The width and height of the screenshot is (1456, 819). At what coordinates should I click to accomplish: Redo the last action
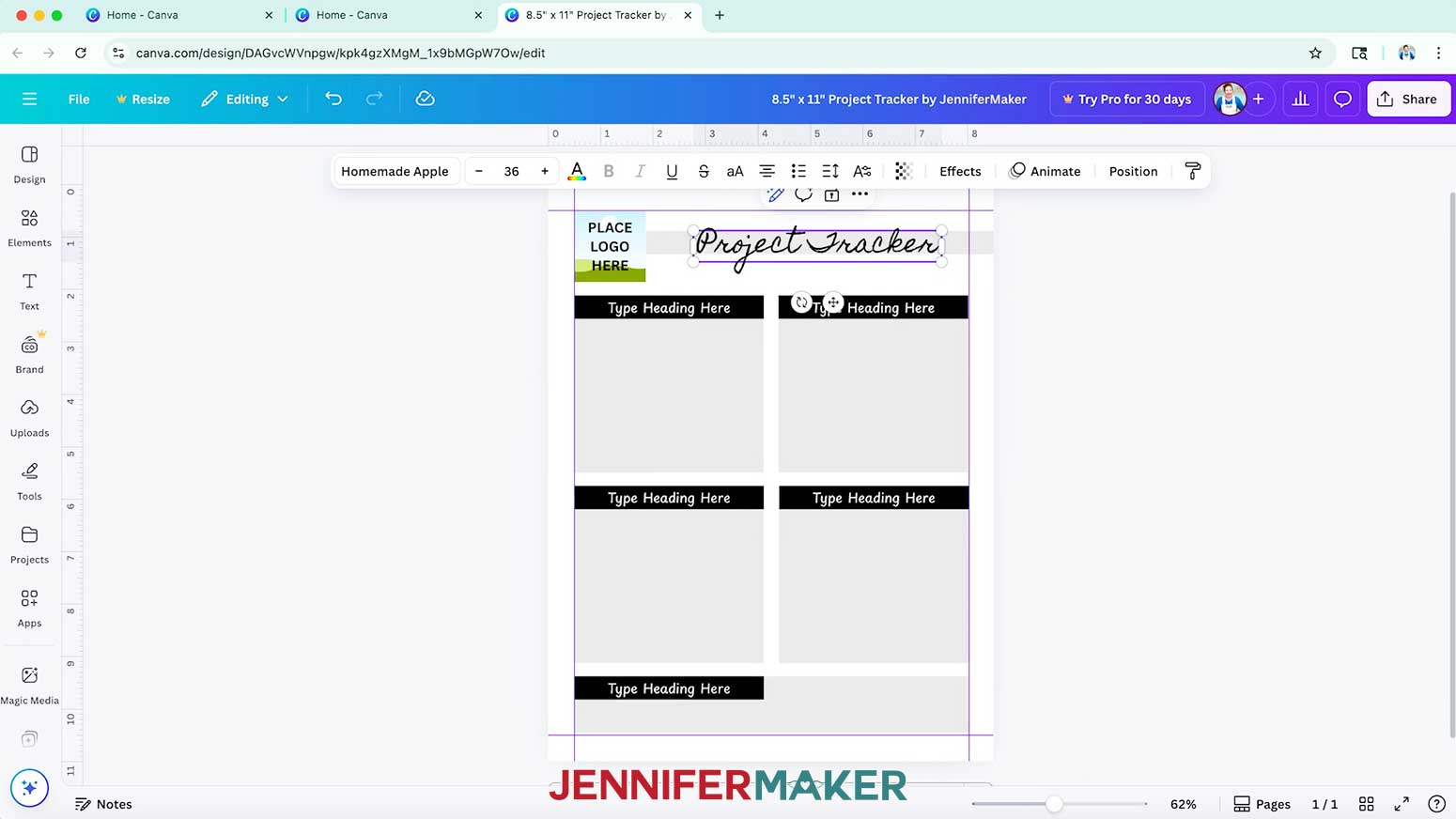click(x=374, y=99)
